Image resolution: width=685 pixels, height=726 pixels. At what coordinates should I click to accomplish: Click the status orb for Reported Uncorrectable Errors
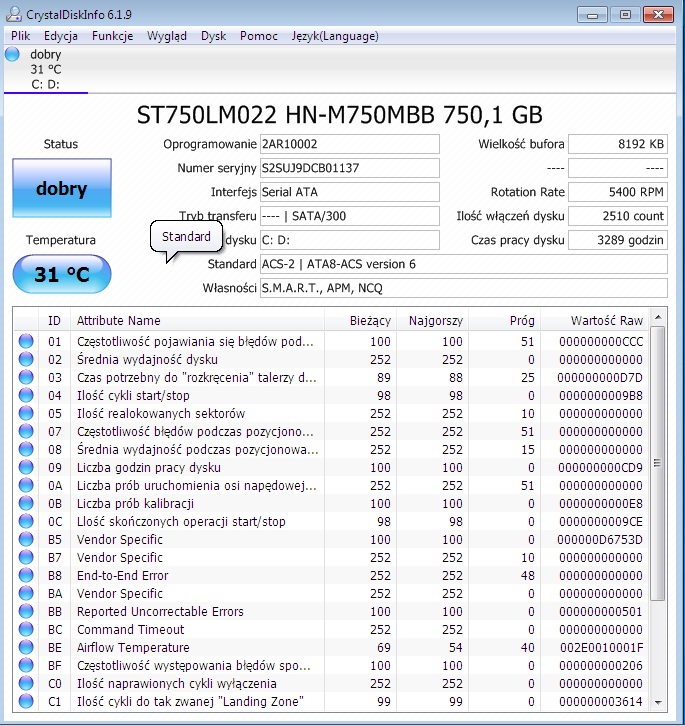26,611
